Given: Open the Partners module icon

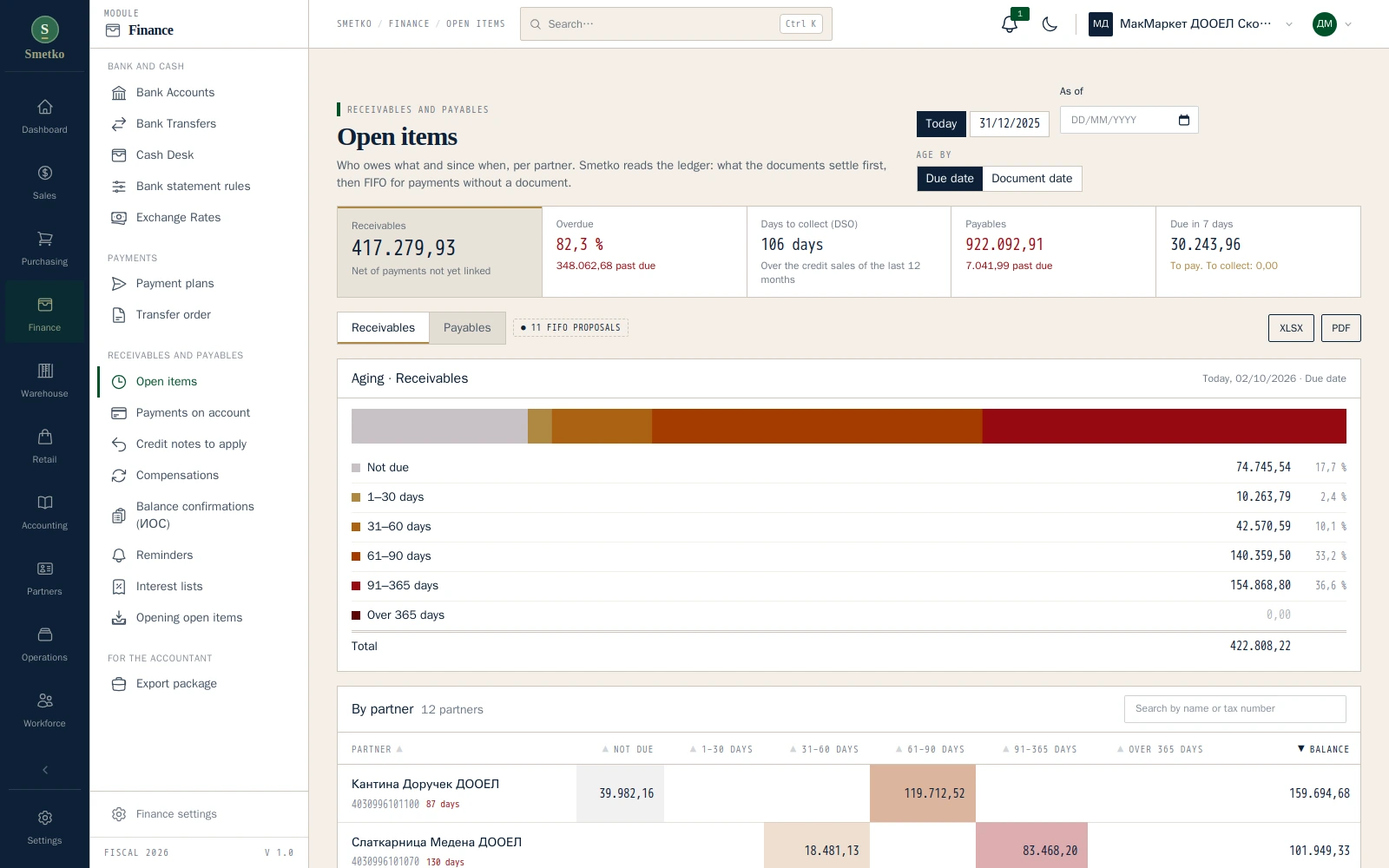Looking at the screenshot, I should pyautogui.click(x=44, y=569).
